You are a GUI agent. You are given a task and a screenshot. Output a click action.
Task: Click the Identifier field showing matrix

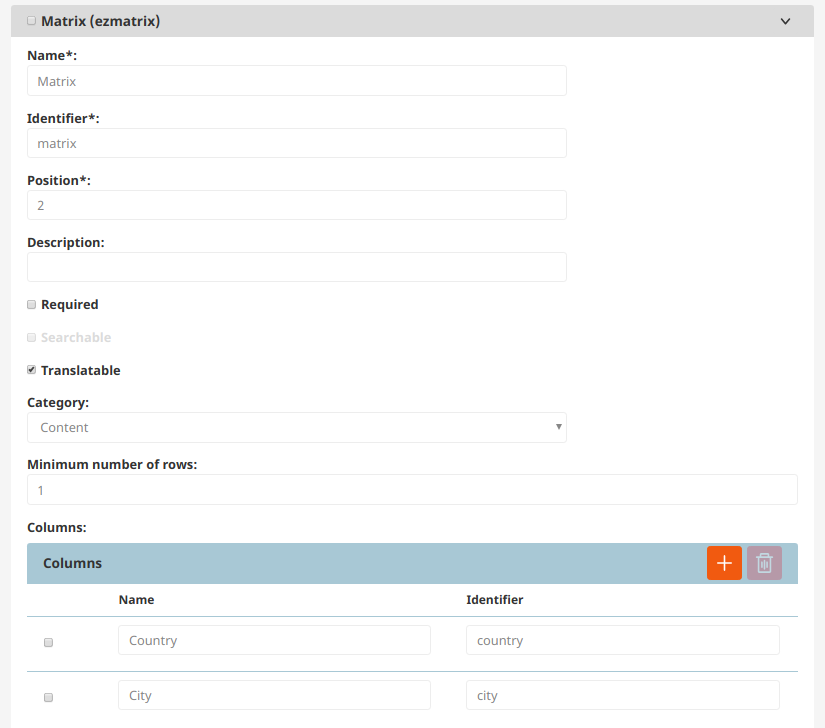[x=296, y=143]
